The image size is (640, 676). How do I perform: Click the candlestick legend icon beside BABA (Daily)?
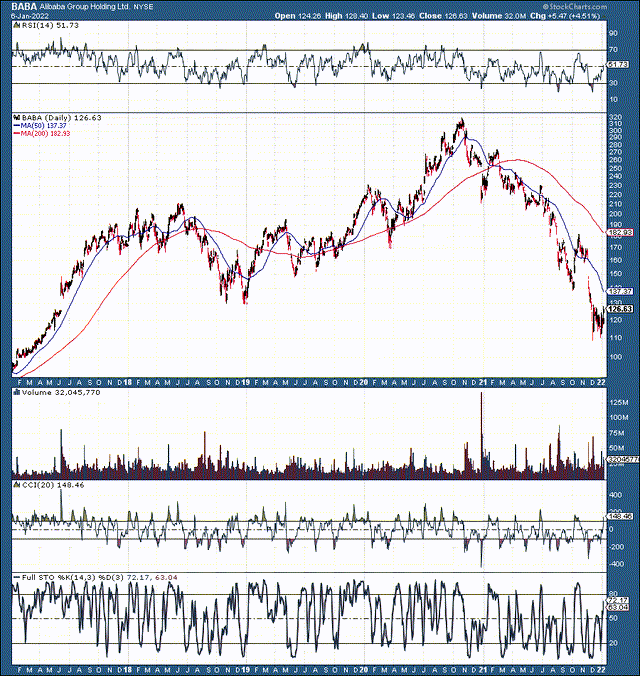click(x=17, y=118)
